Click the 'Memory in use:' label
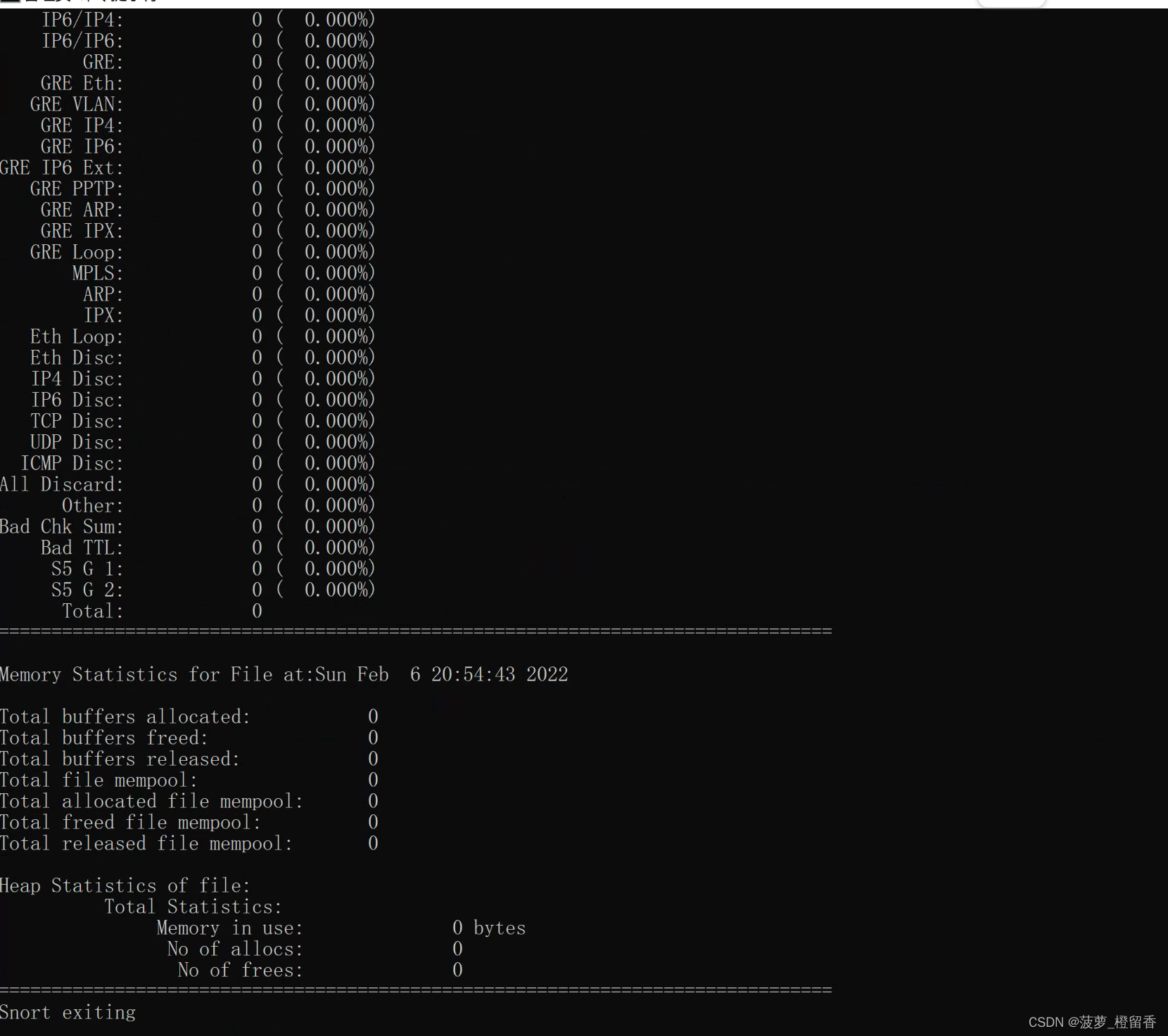1168x1036 pixels. point(229,928)
